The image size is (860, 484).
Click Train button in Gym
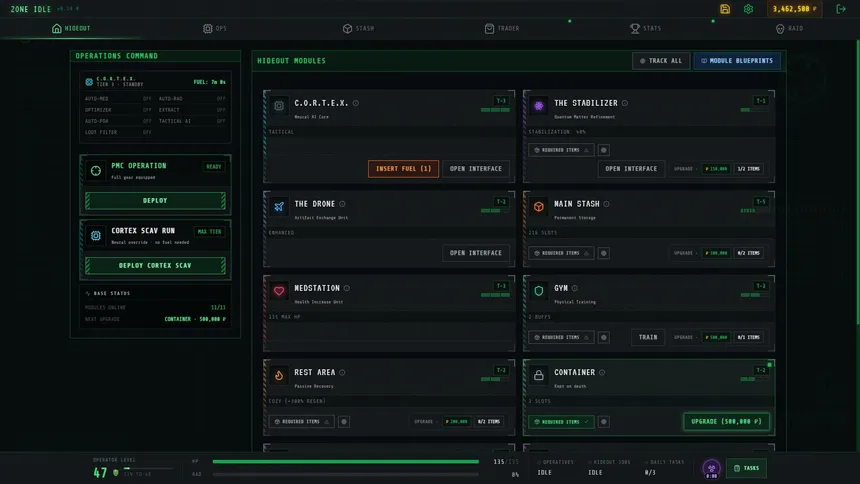pyautogui.click(x=648, y=337)
